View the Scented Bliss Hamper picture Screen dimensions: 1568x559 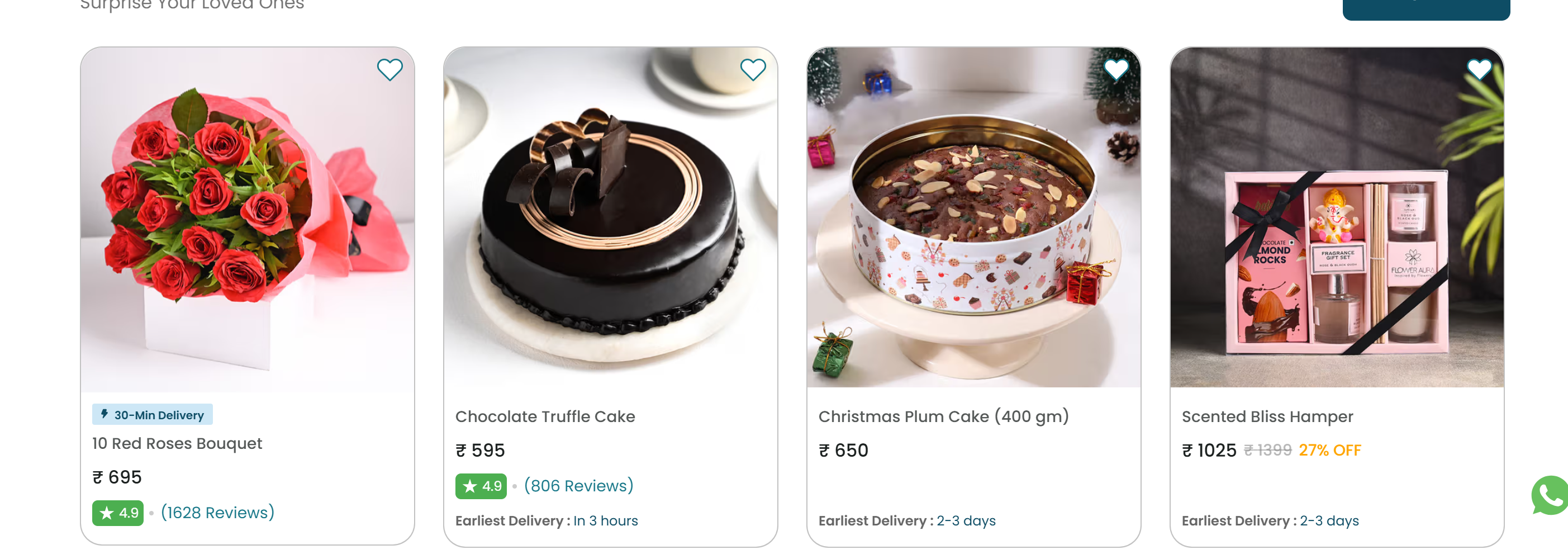1337,219
